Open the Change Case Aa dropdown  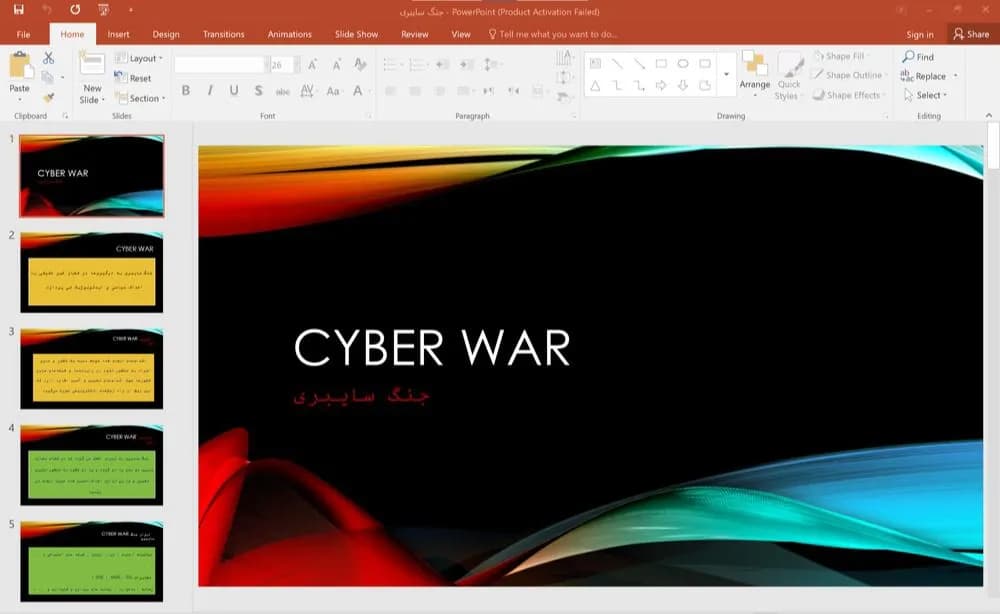pos(333,91)
